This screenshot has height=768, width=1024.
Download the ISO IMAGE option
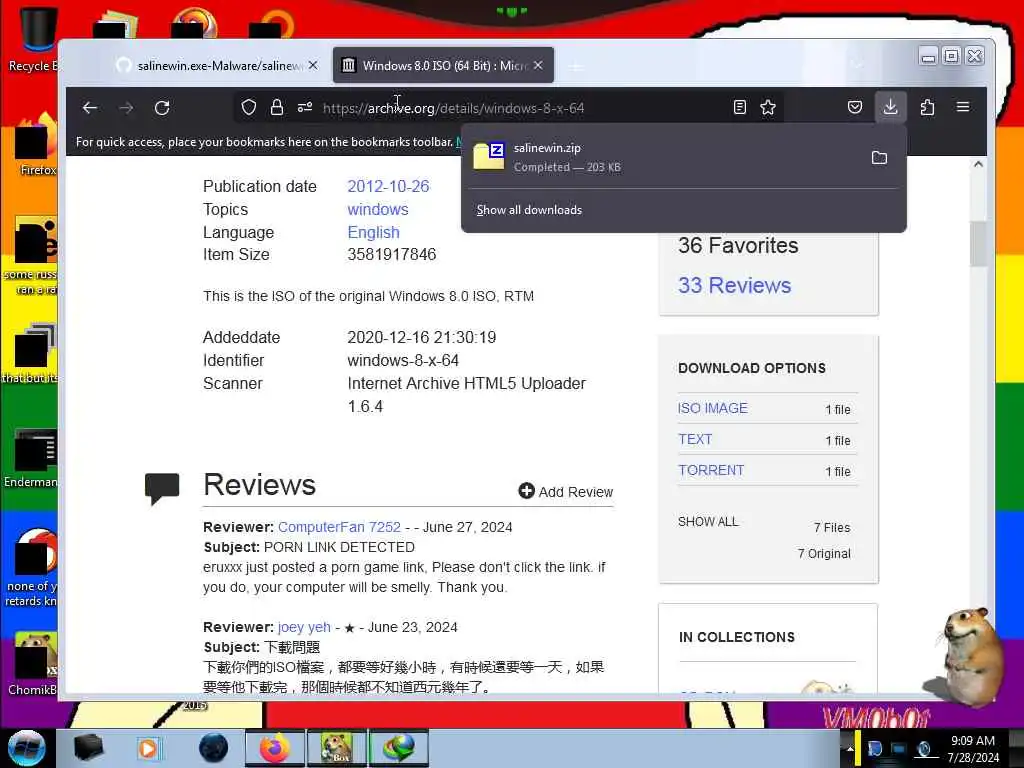[712, 408]
